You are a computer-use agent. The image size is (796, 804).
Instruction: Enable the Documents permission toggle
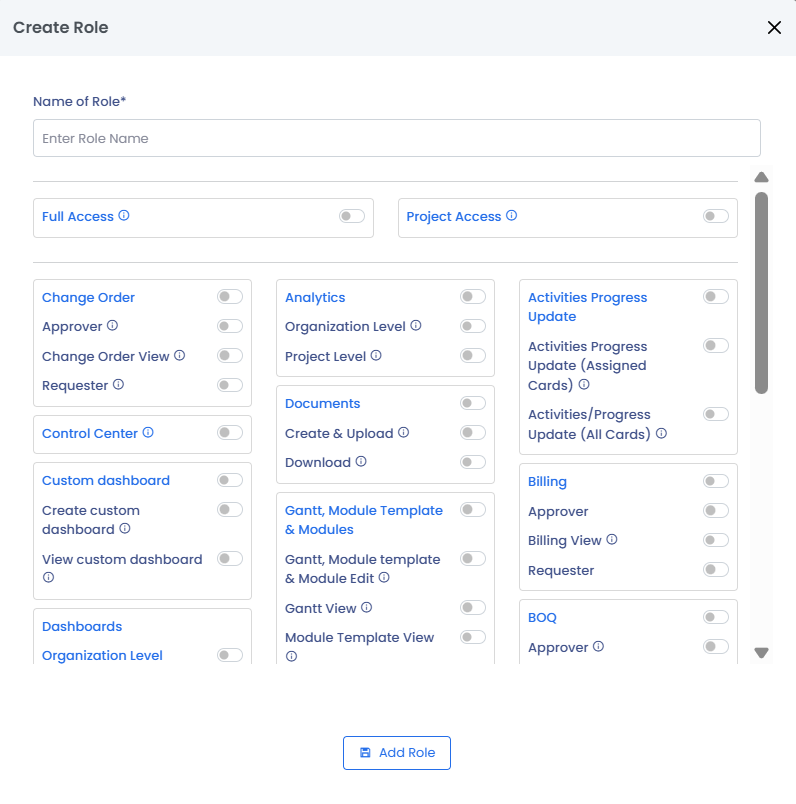coord(473,403)
